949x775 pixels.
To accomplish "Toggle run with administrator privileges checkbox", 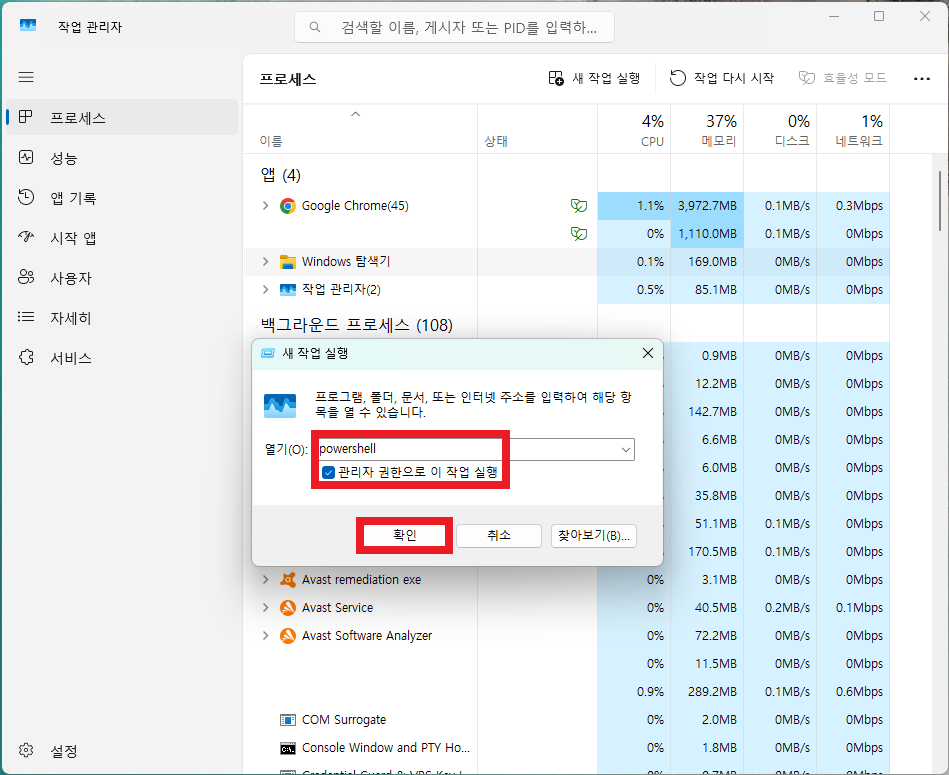I will 328,473.
